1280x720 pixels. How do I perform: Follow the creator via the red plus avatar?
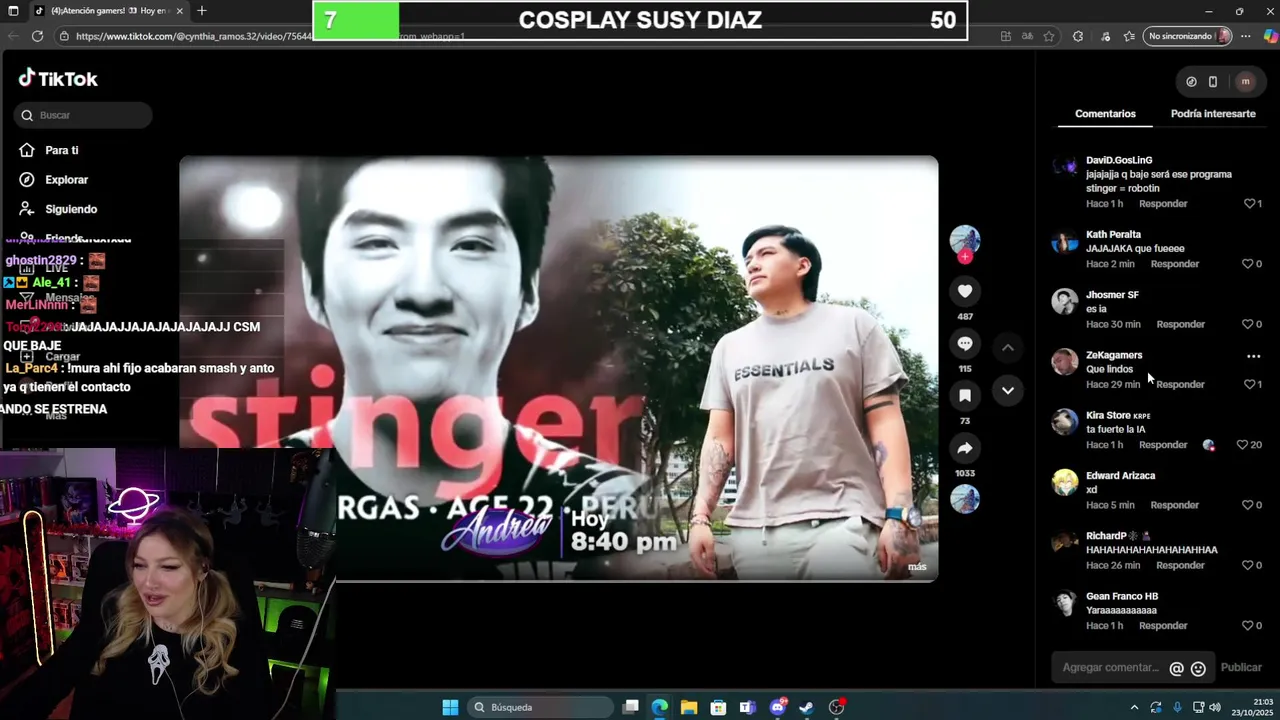click(965, 257)
